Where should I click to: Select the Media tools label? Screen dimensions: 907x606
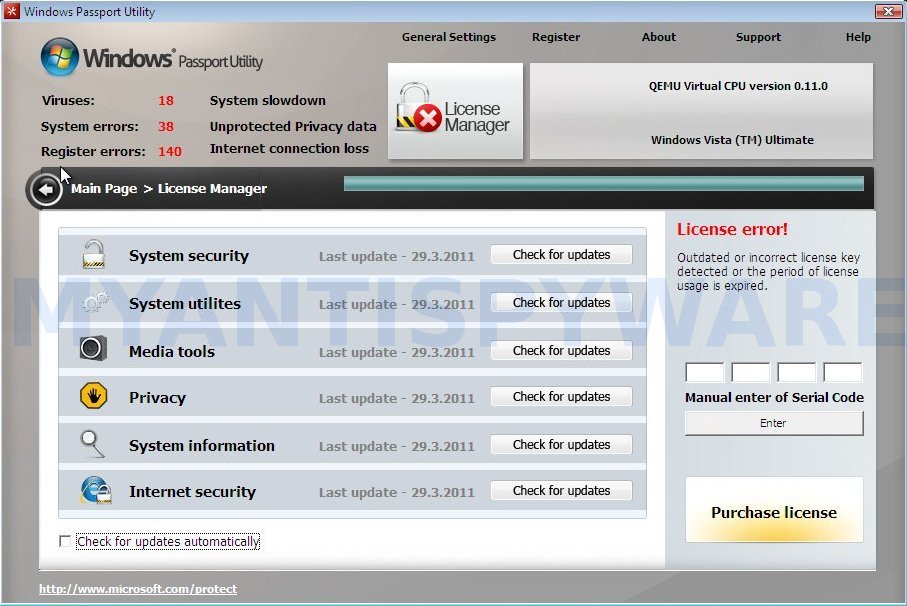pyautogui.click(x=172, y=352)
